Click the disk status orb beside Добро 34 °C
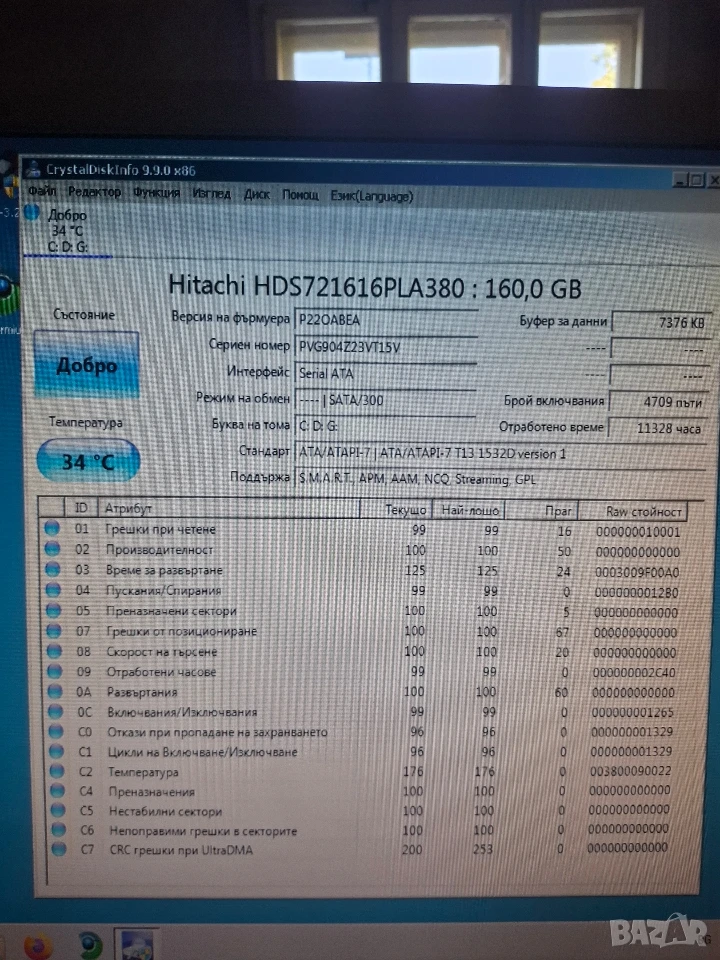Viewport: 720px width, 960px height. click(x=32, y=213)
